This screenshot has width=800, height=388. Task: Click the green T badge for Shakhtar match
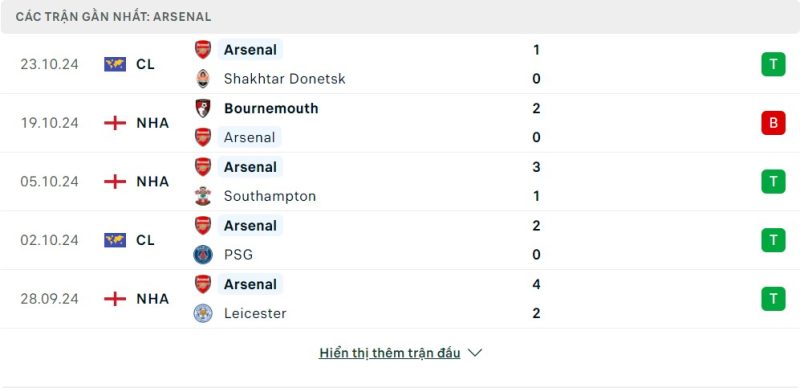[x=773, y=64]
